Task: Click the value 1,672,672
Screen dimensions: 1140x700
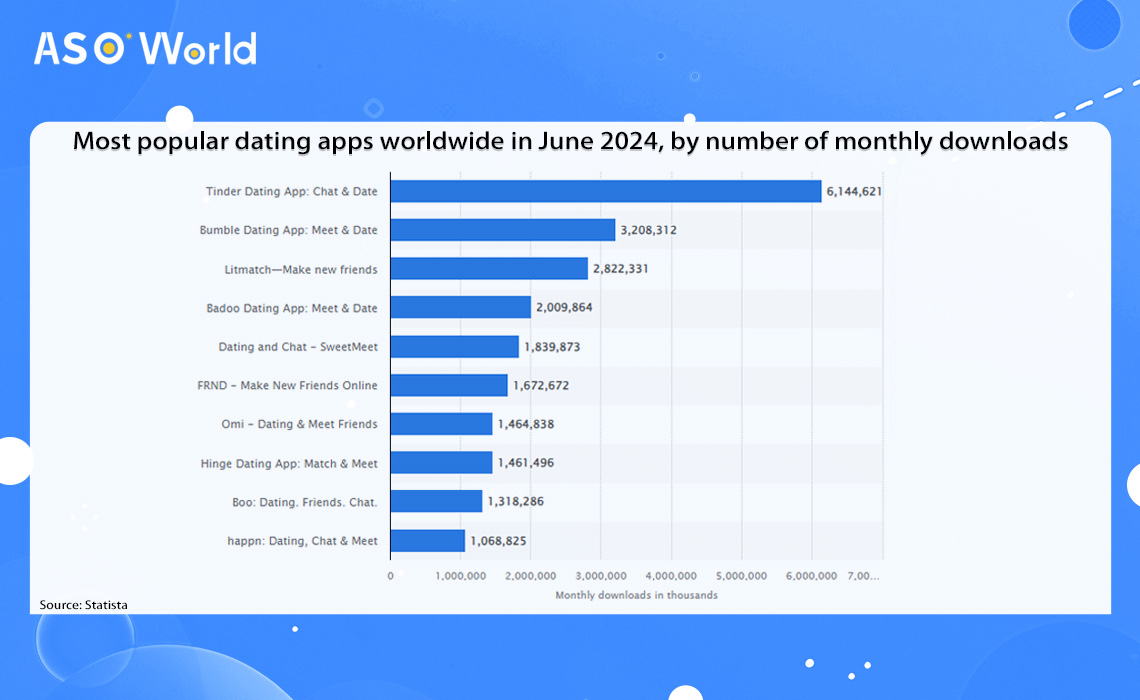Action: click(541, 385)
